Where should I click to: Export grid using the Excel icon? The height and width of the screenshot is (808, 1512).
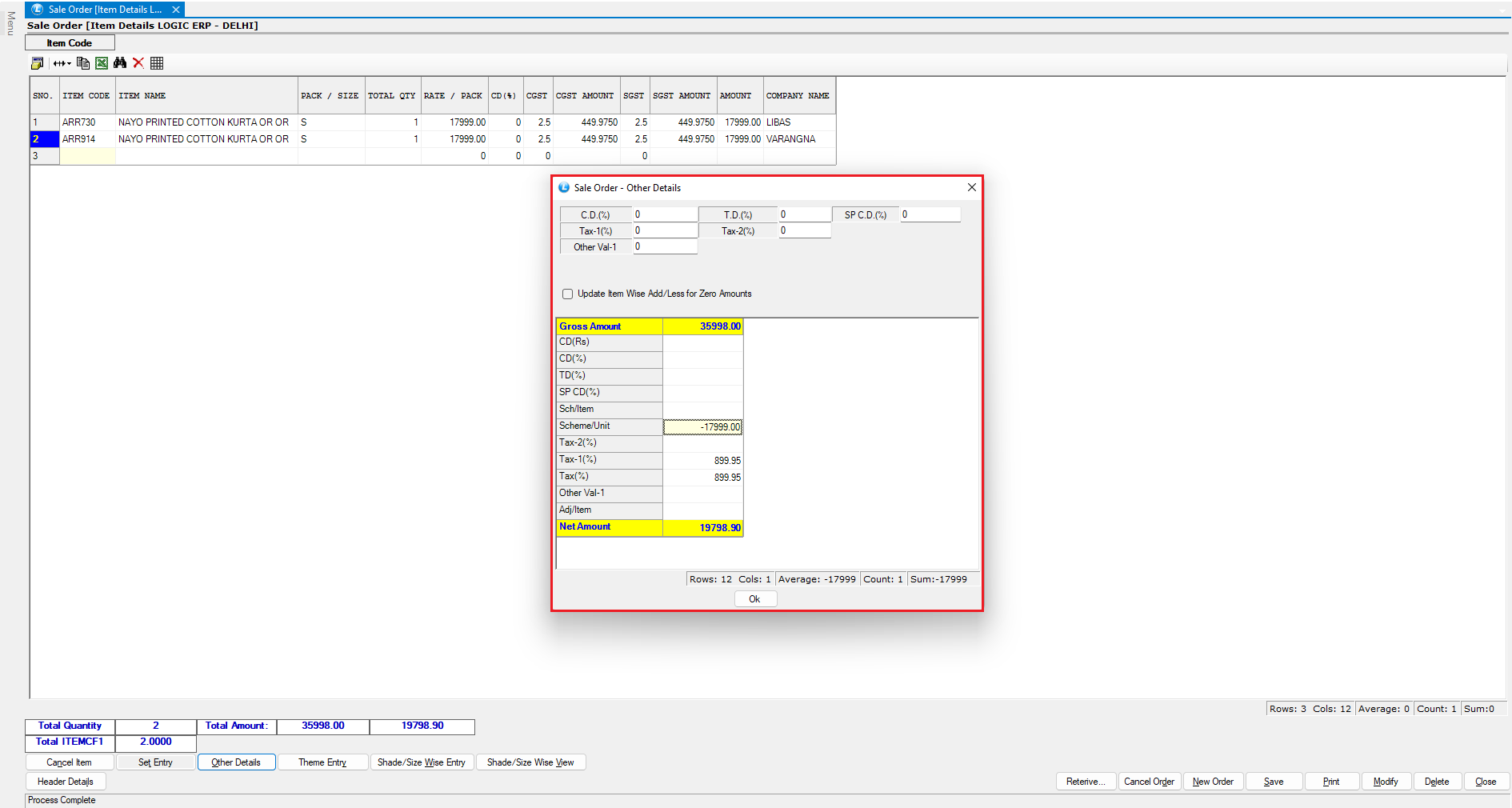[102, 63]
